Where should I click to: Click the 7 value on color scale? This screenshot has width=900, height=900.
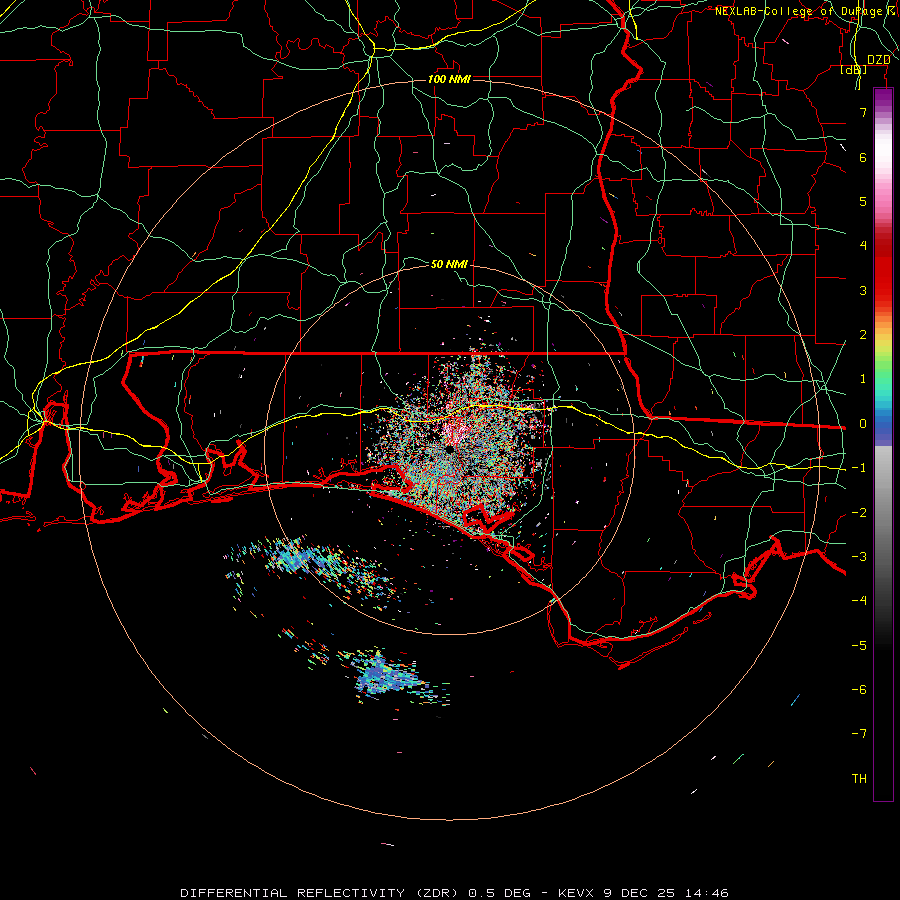coord(863,112)
